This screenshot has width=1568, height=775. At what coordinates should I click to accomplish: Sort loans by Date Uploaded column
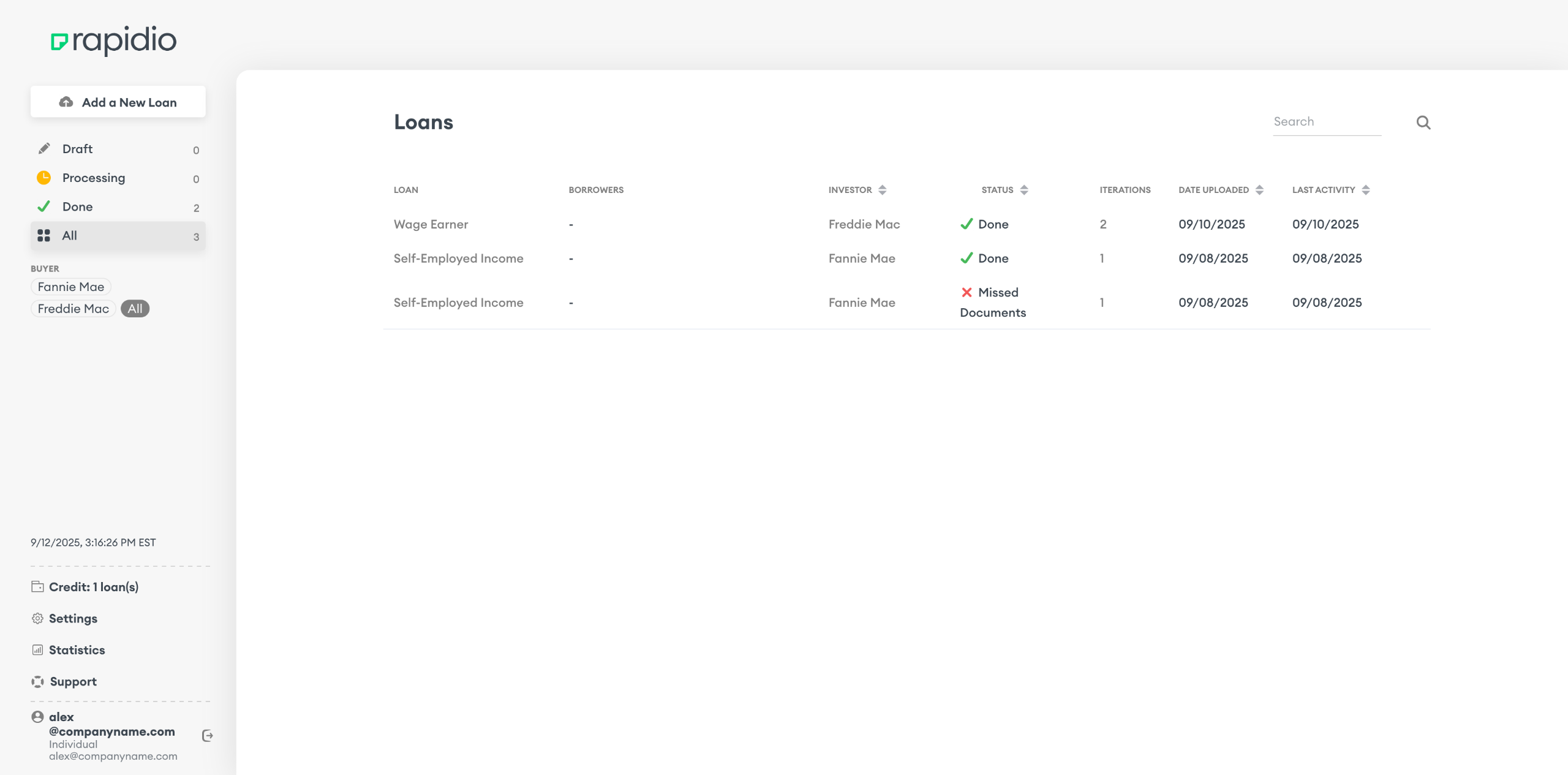click(1259, 190)
